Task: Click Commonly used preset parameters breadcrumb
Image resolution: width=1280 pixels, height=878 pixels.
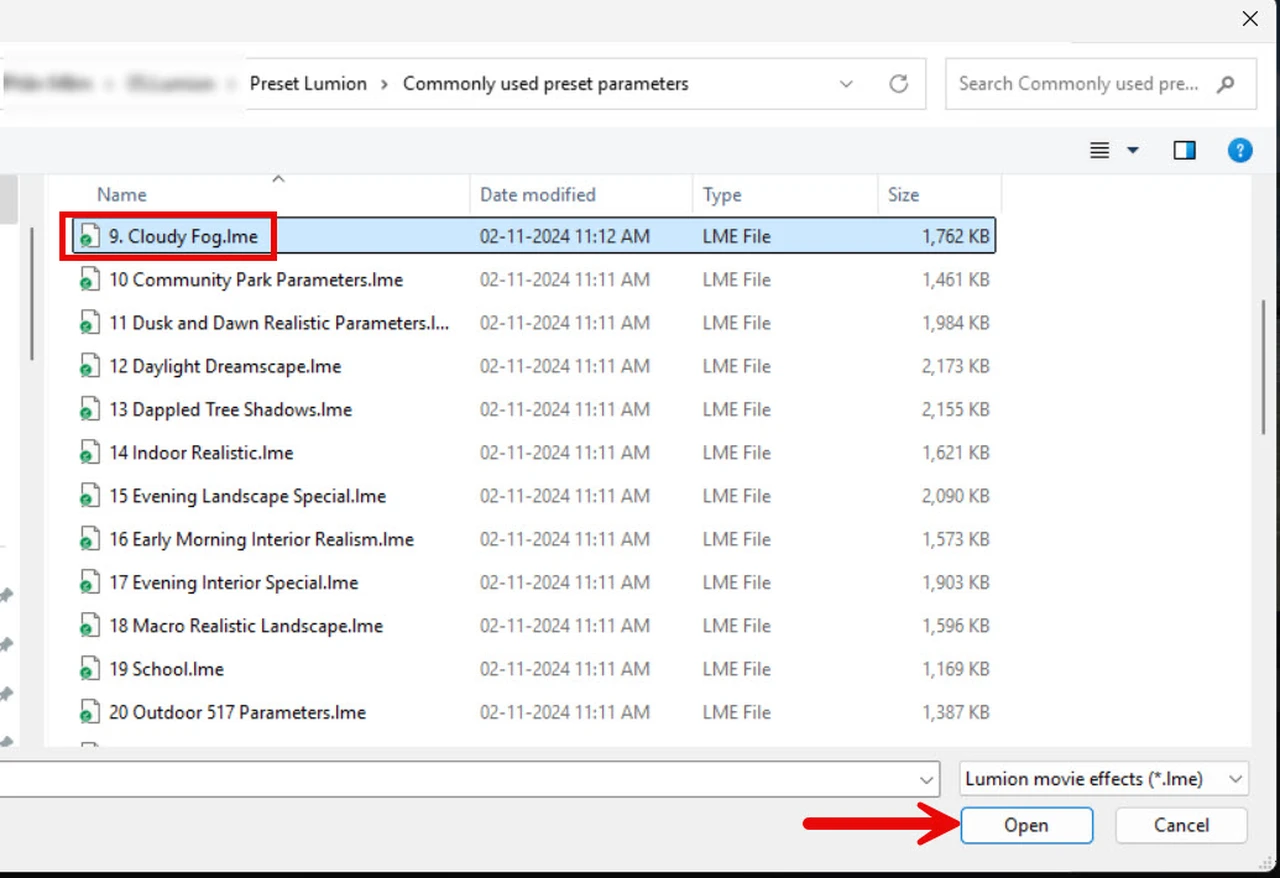Action: (x=546, y=84)
